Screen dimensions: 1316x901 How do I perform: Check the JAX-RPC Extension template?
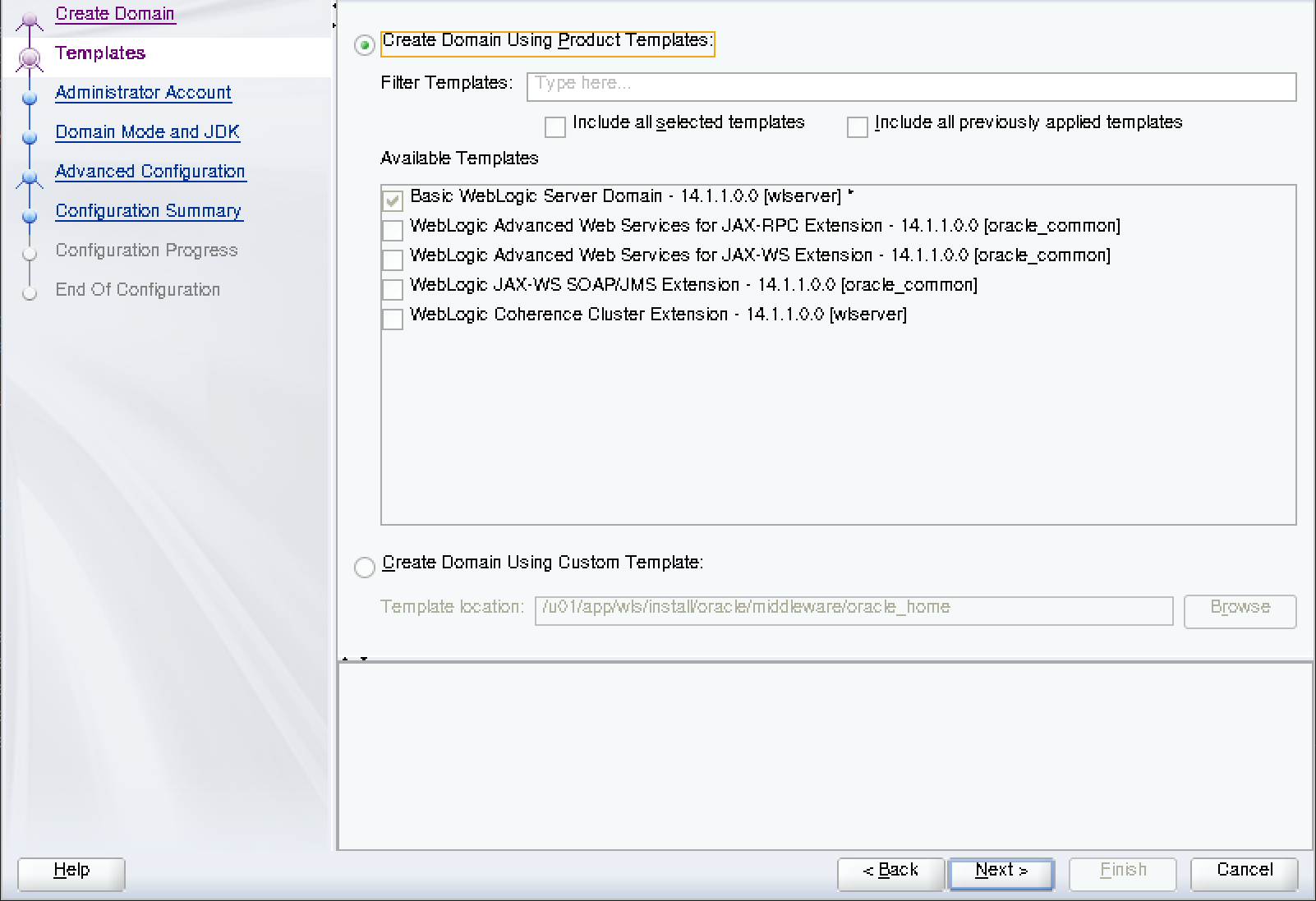[x=392, y=230]
